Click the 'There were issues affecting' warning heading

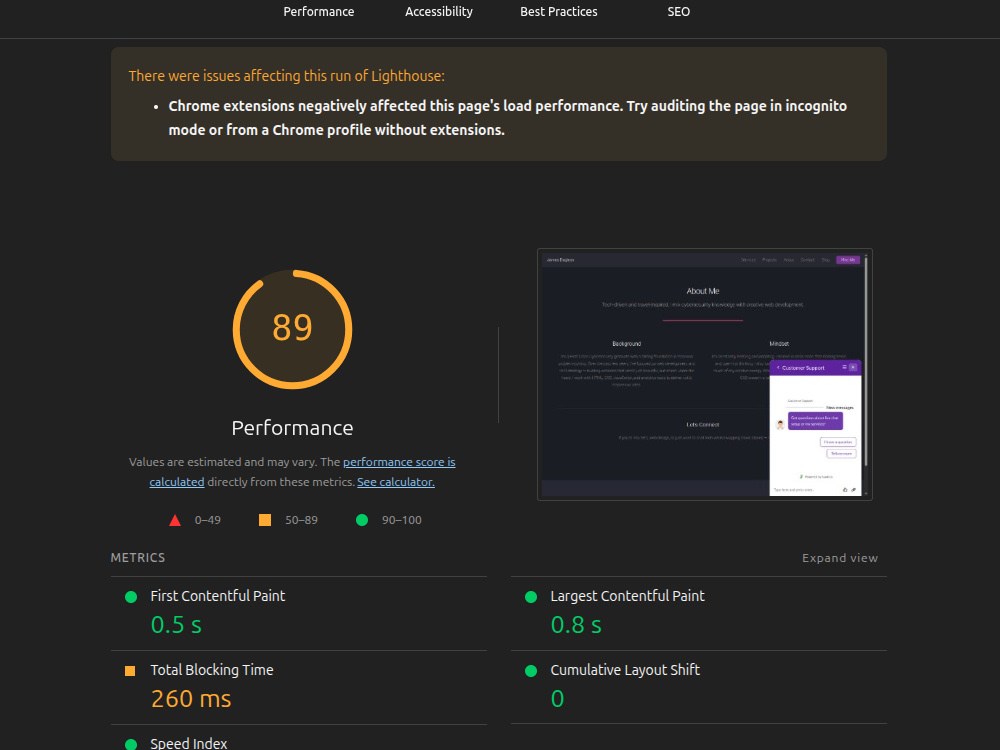[x=286, y=76]
